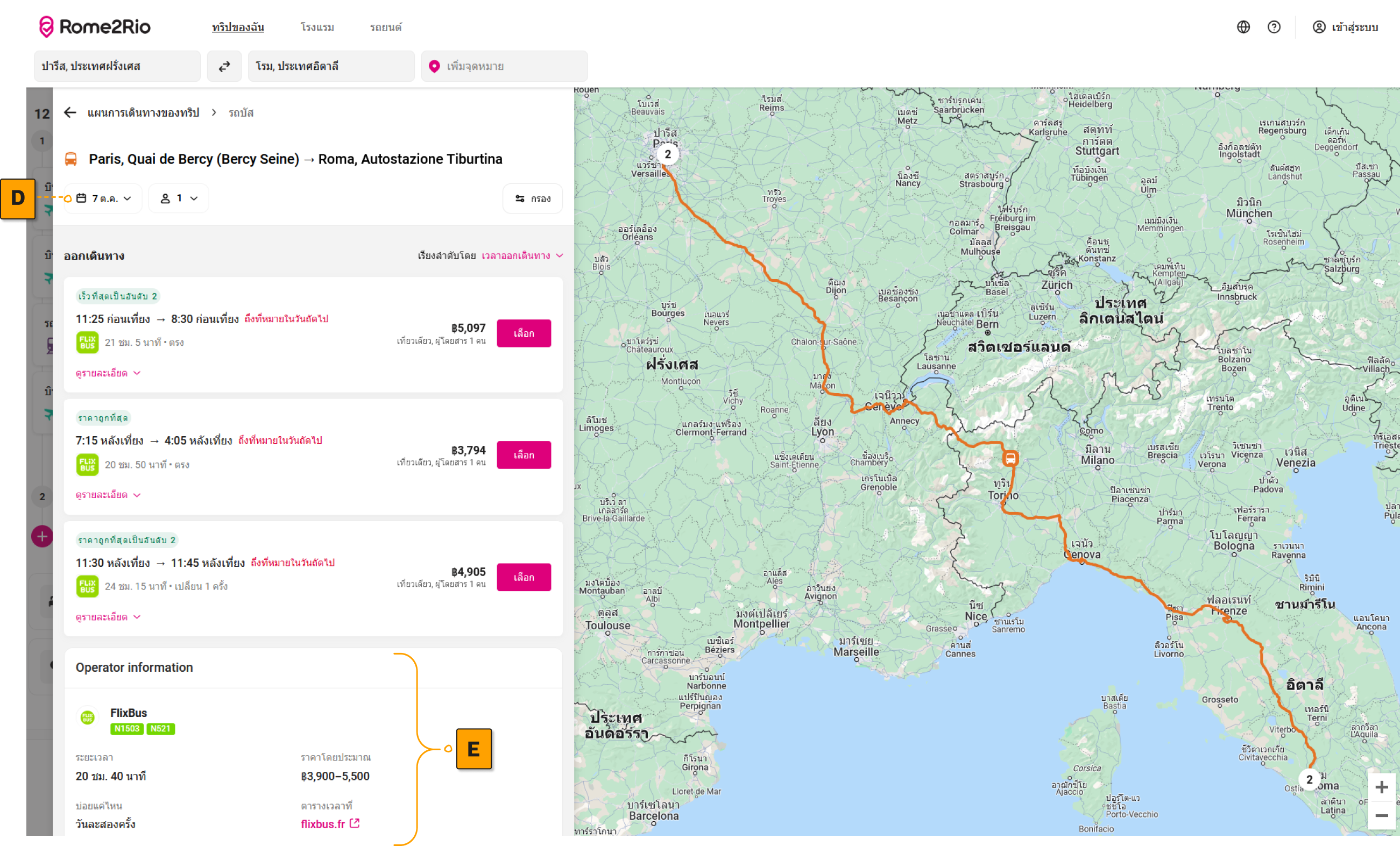The height and width of the screenshot is (846, 1400).
Task: Click the bus marker on the map route
Action: tap(1010, 458)
